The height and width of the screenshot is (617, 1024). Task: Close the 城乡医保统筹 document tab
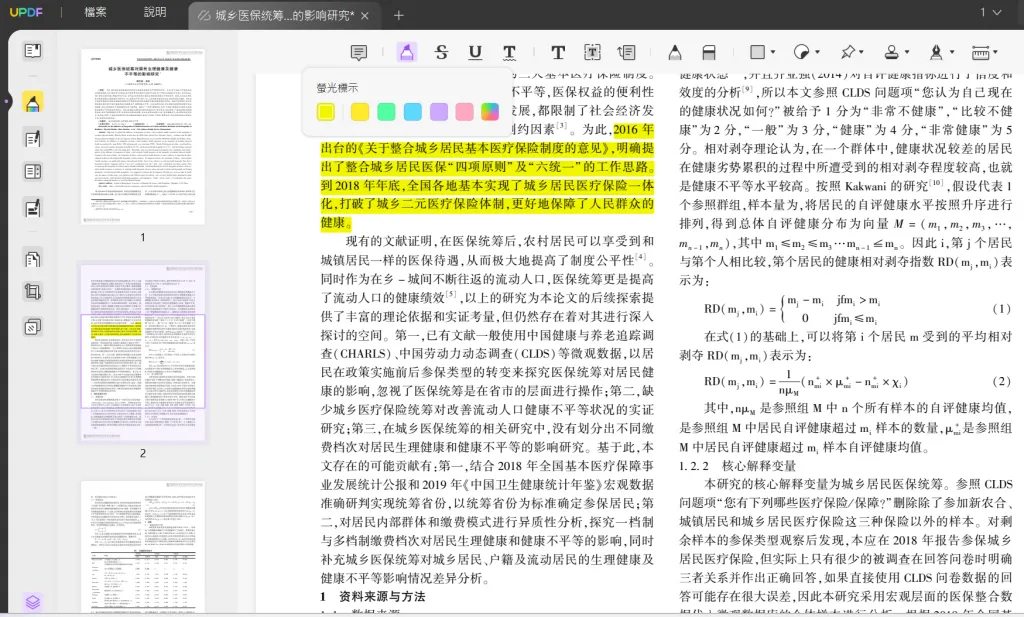pyautogui.click(x=365, y=16)
